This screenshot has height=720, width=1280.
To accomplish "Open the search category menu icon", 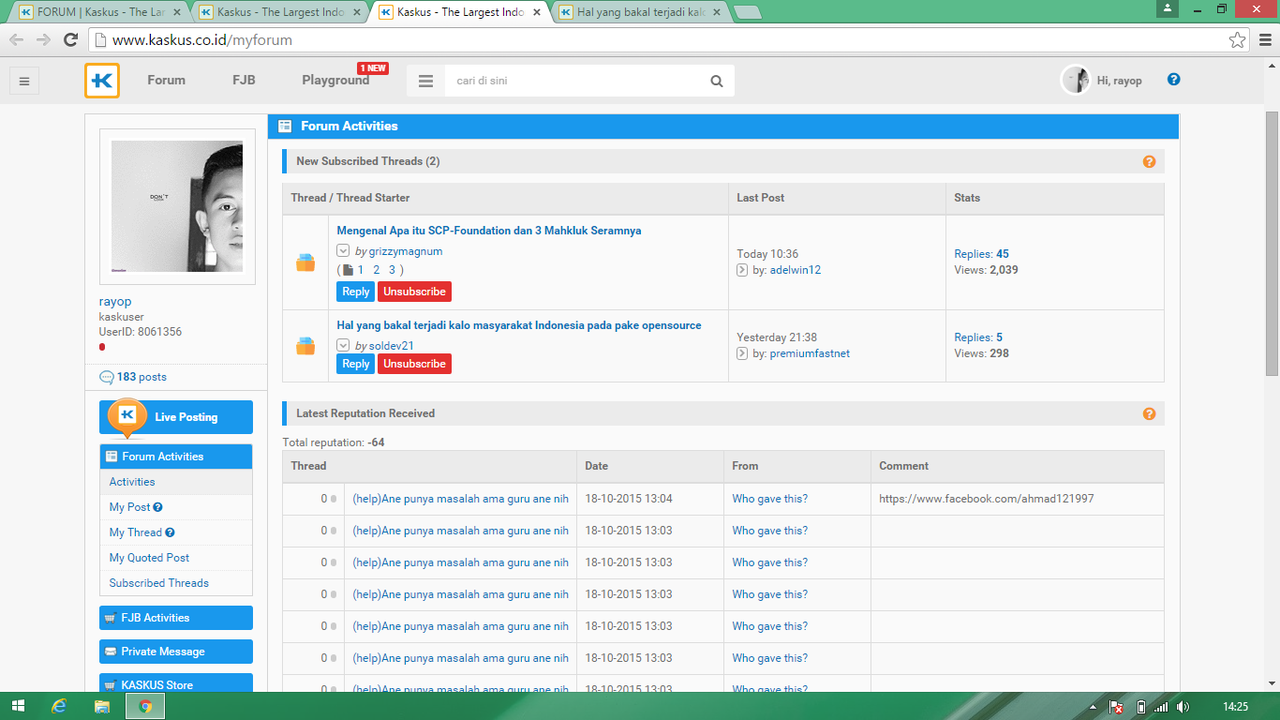I will coord(426,81).
